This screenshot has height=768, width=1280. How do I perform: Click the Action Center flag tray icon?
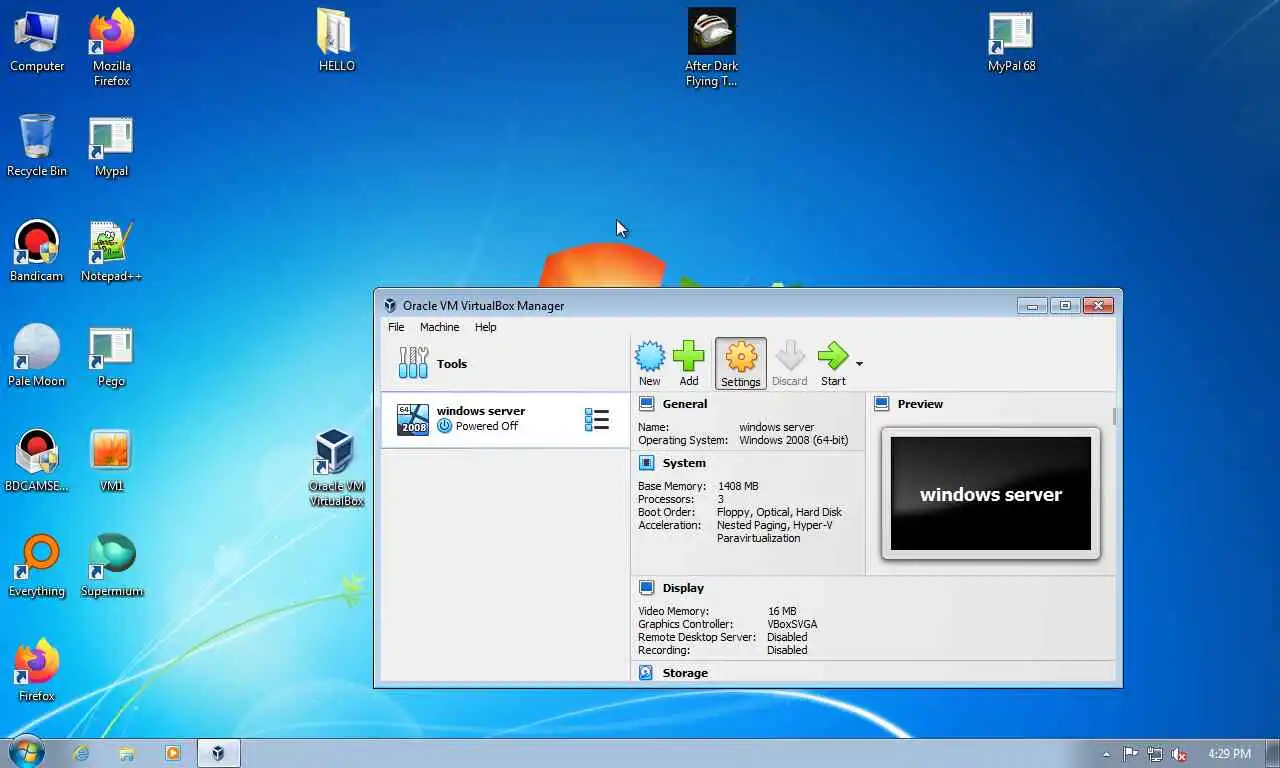click(x=1131, y=754)
